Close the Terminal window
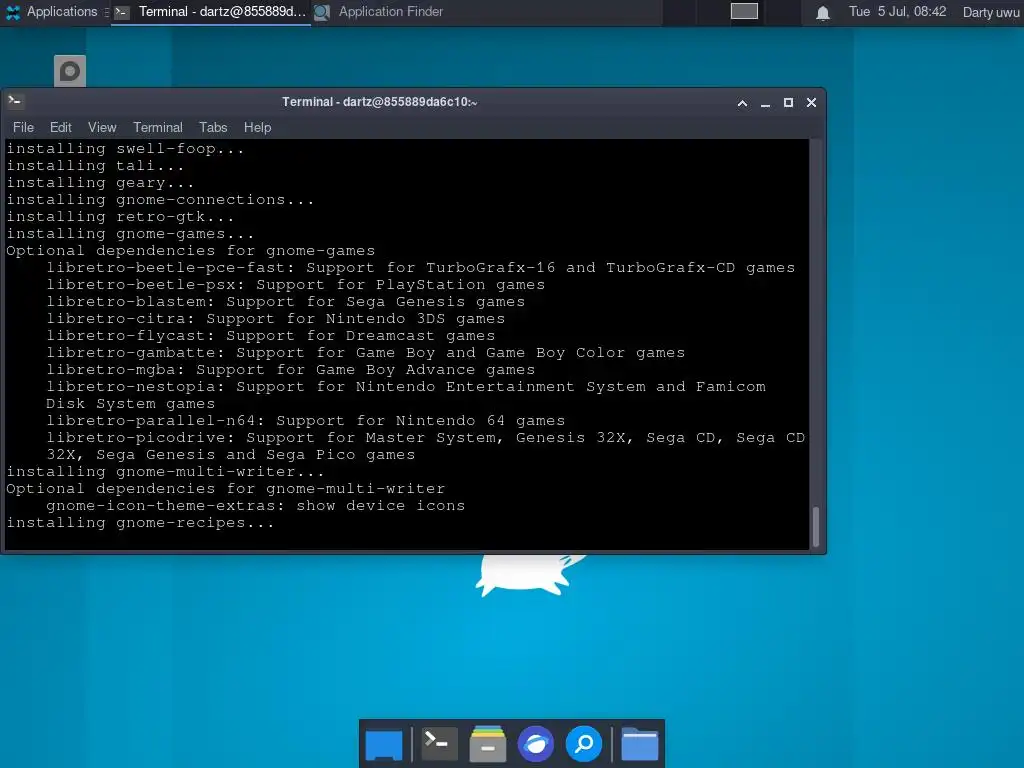The height and width of the screenshot is (768, 1024). coord(811,103)
